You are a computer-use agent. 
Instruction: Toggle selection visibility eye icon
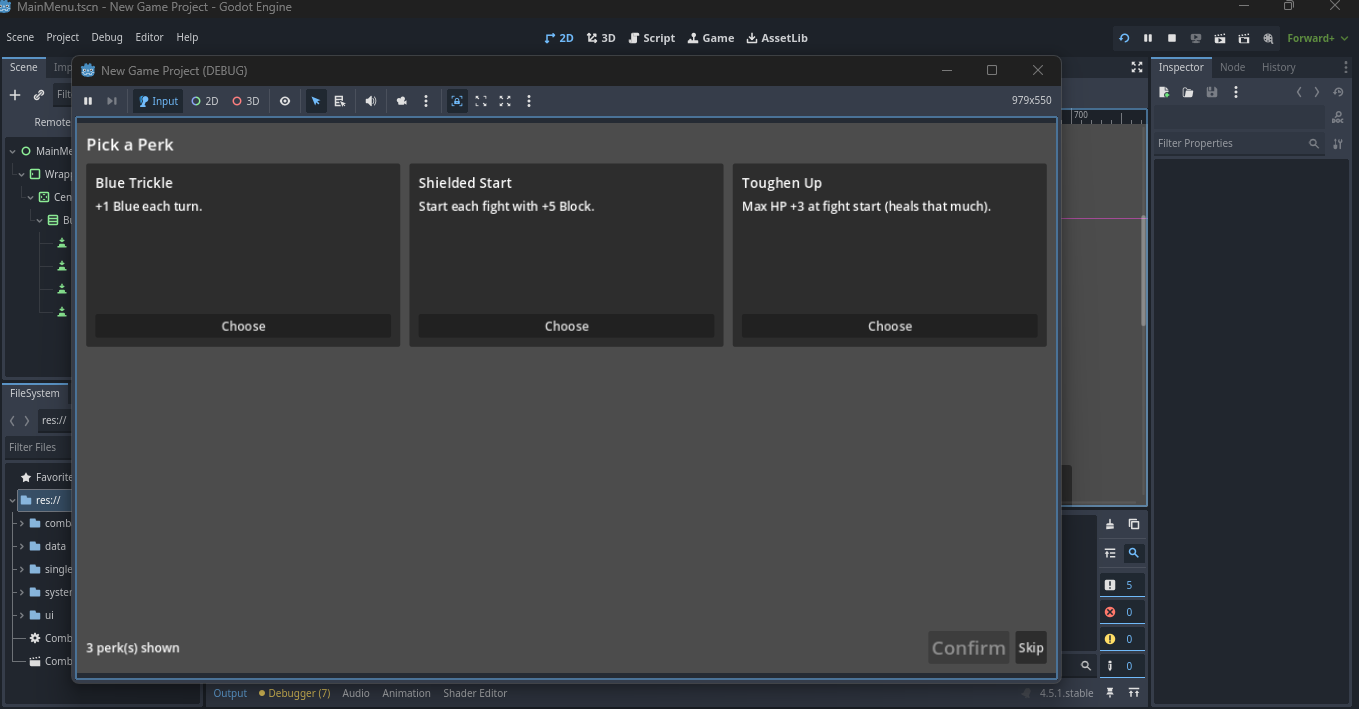285,101
